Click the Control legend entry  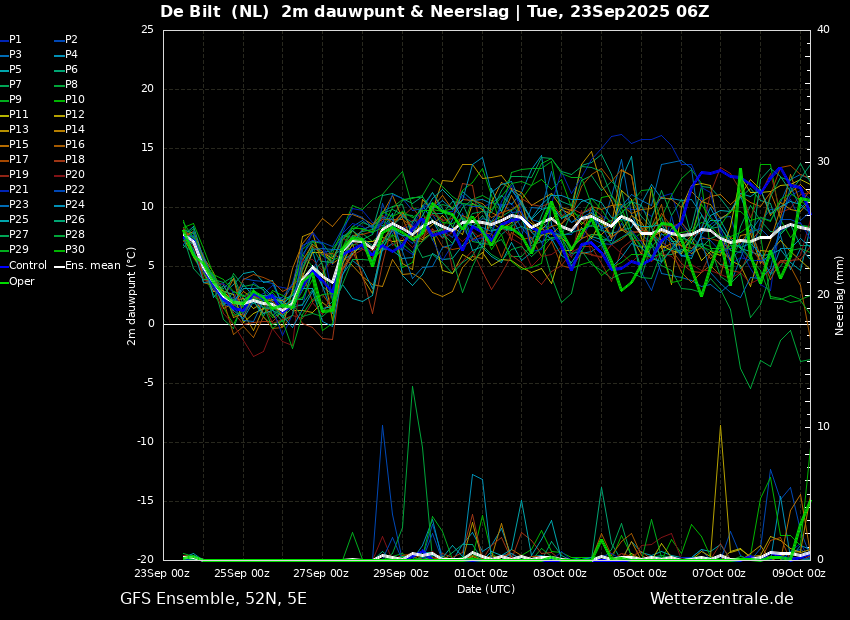(27, 266)
